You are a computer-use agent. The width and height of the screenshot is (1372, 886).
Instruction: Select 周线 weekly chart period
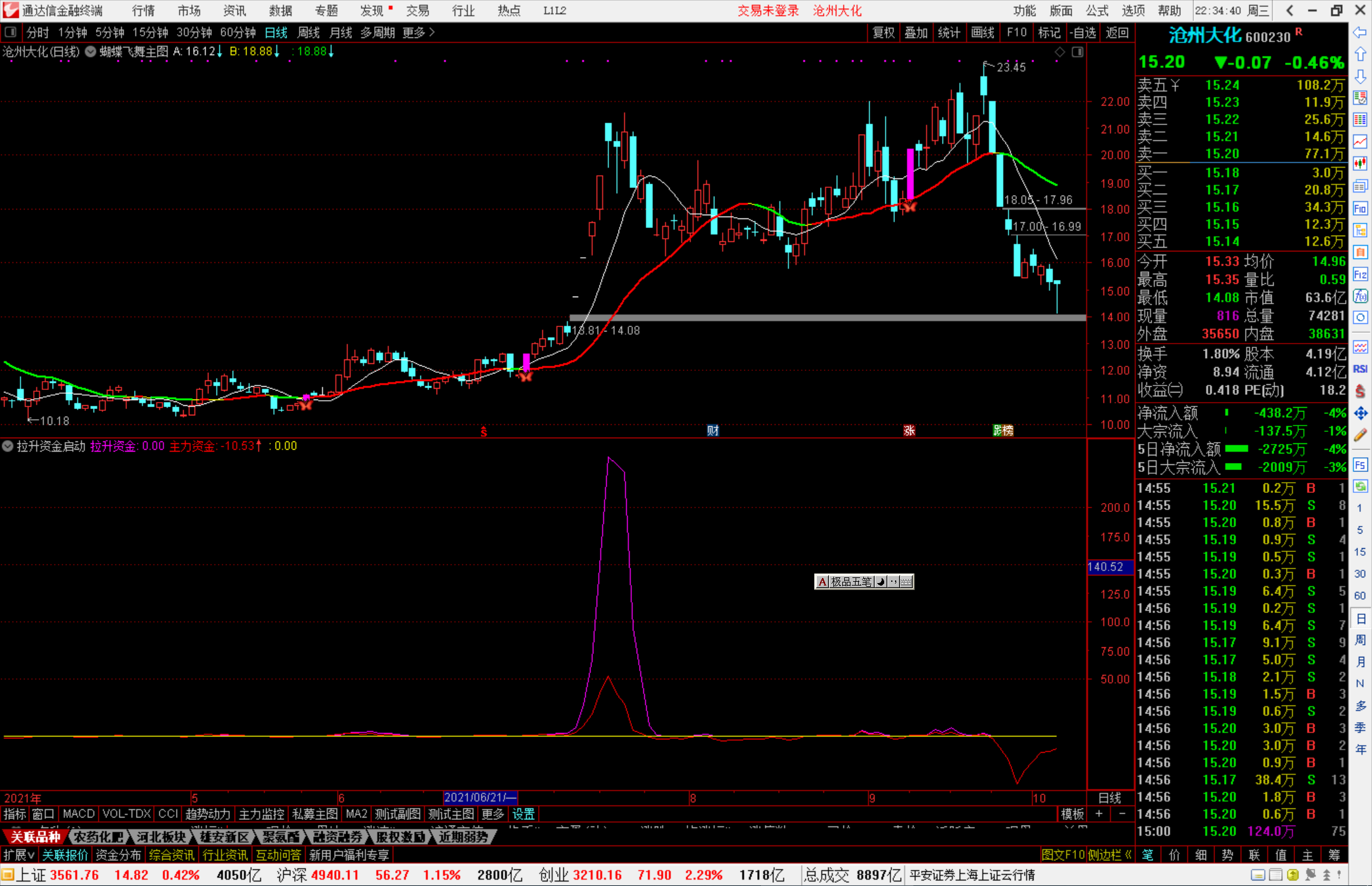[309, 32]
